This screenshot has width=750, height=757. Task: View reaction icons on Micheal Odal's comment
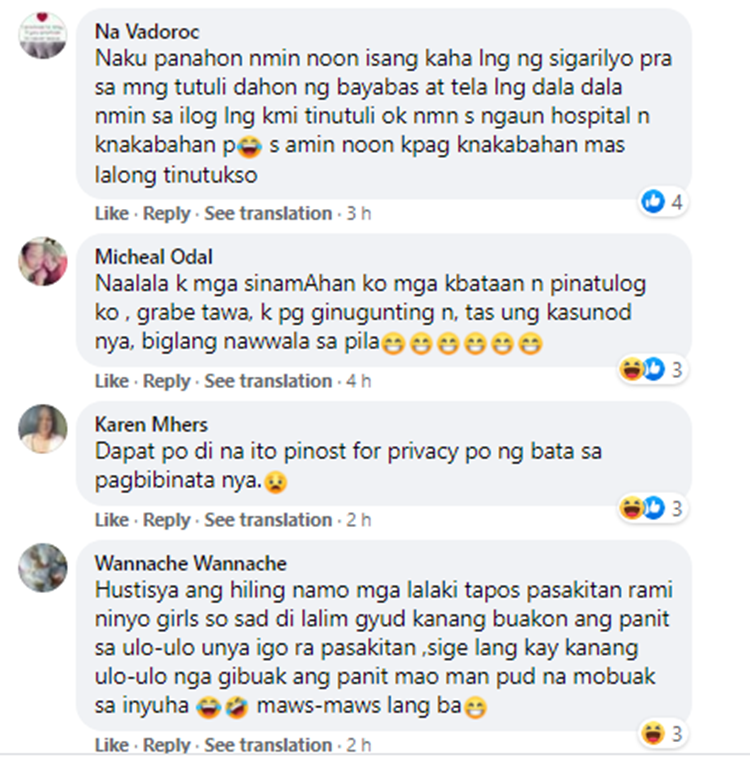[x=653, y=369]
